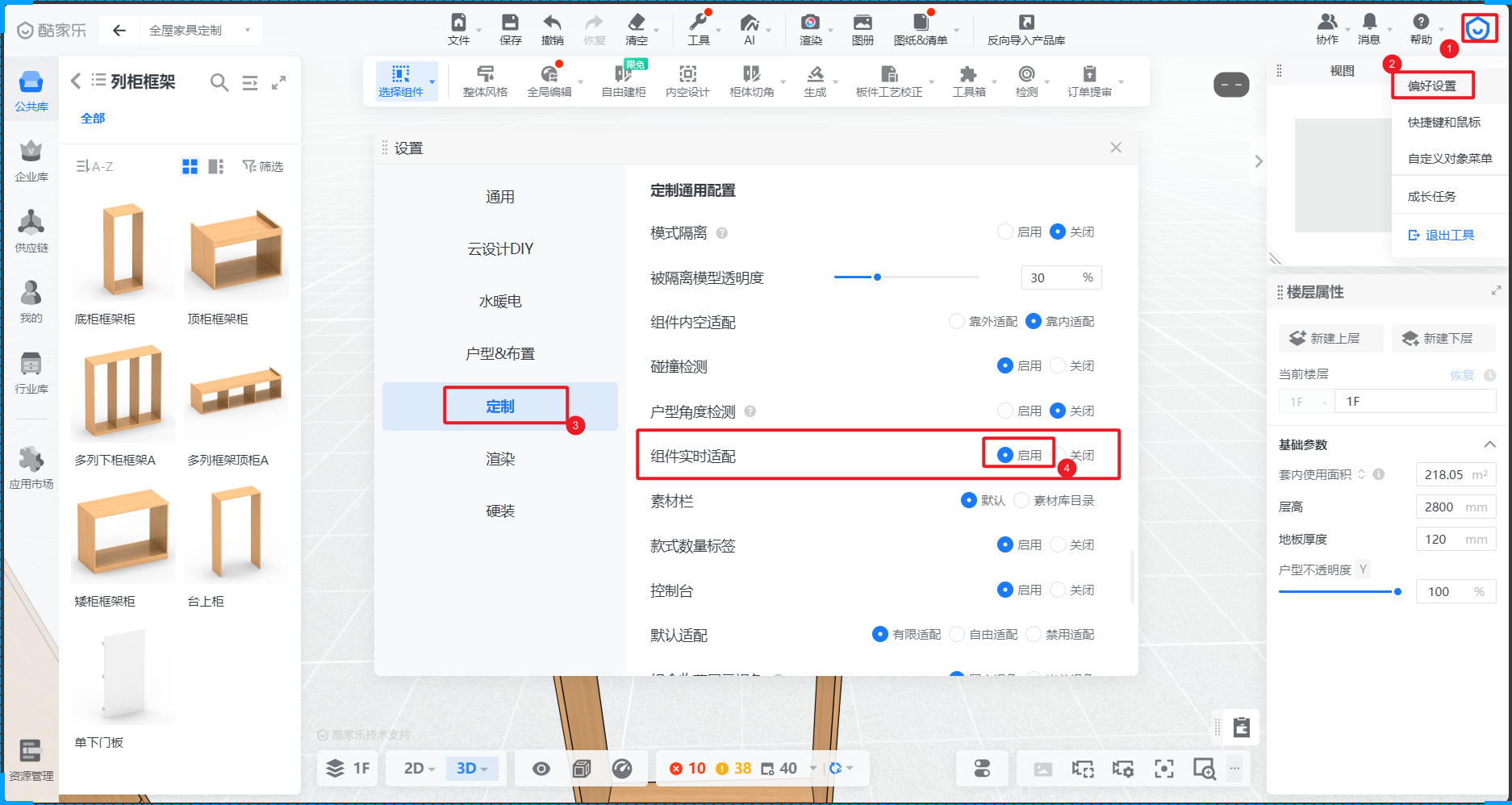The width and height of the screenshot is (1512, 805).
Task: Open the Render (渲染) camera icon
Action: 810,23
